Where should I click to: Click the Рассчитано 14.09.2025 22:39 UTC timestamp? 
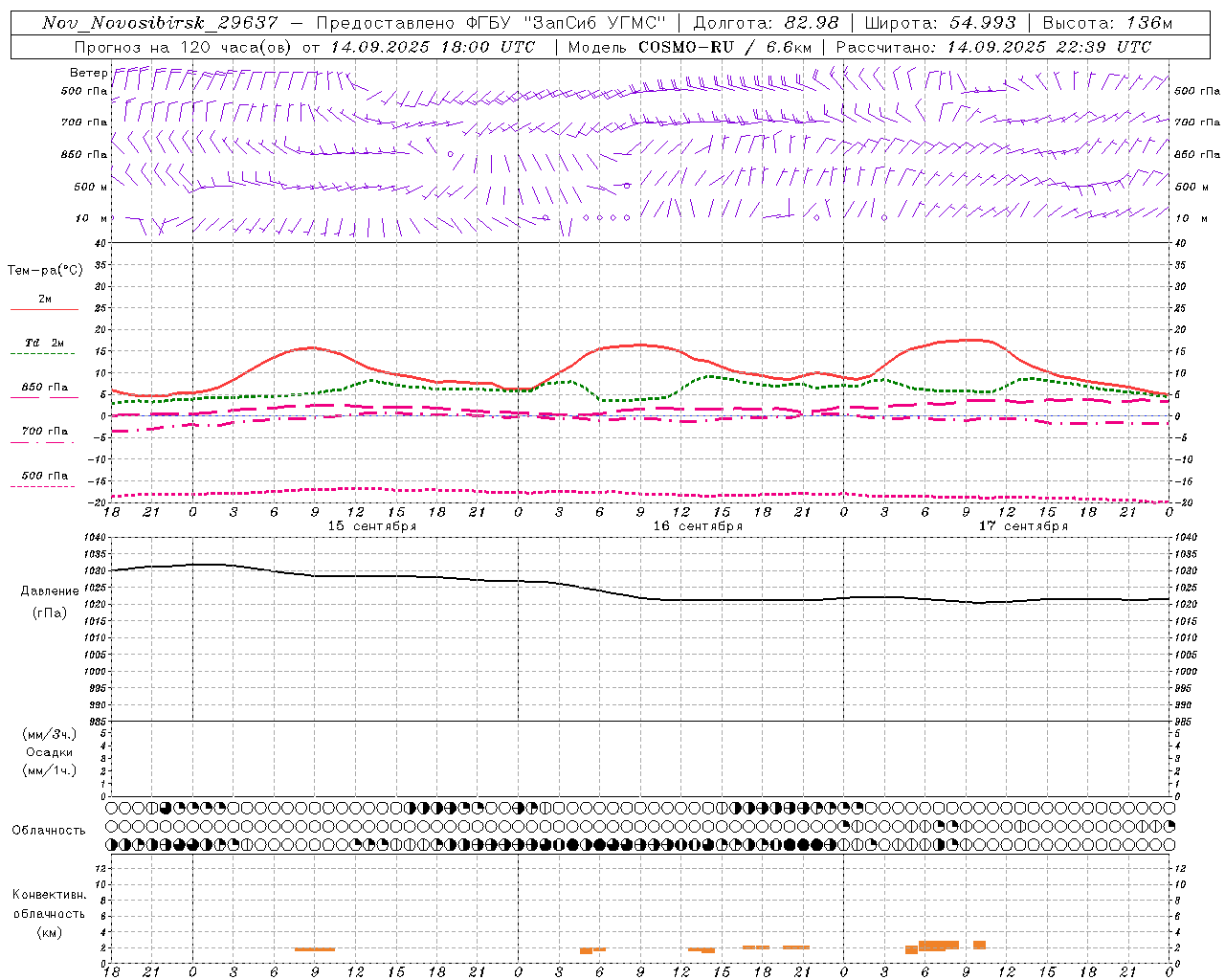point(993,47)
